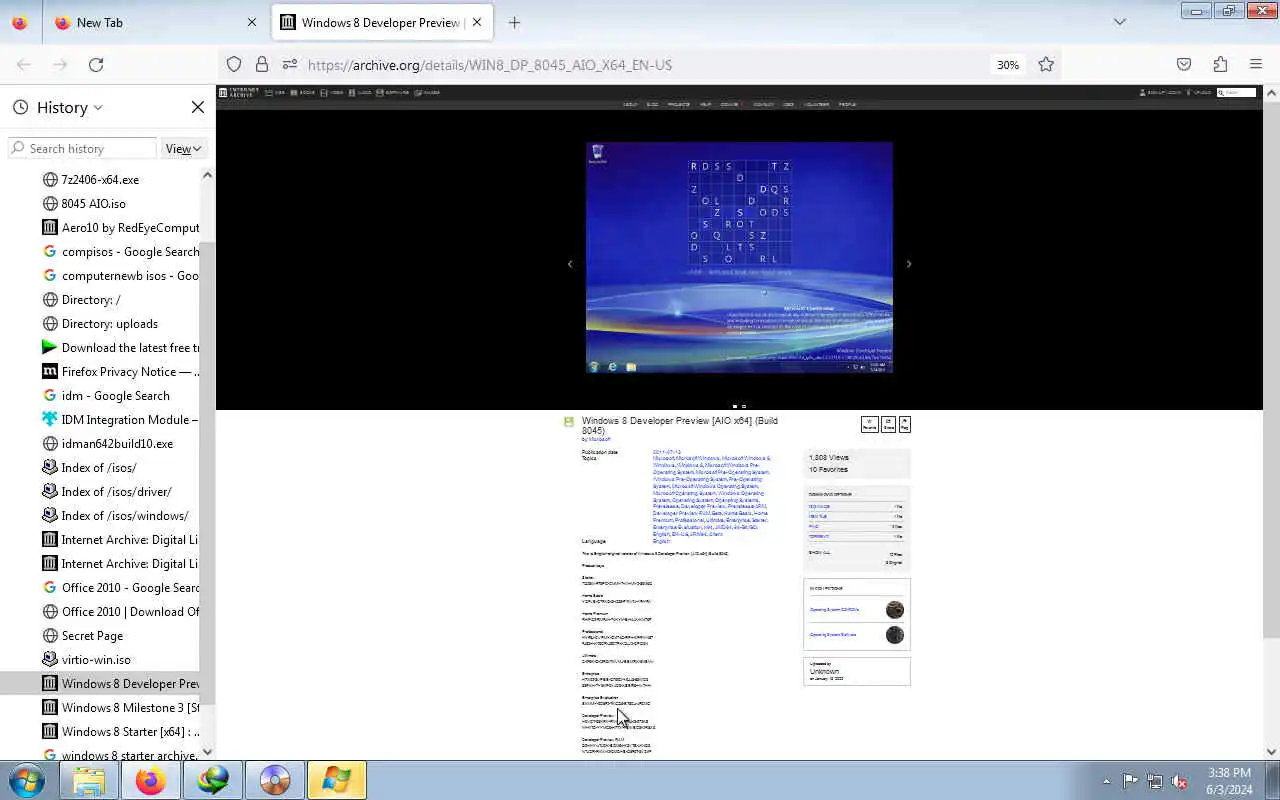Viewport: 1280px width, 800px height.
Task: Switch to the New Tab tab
Action: tap(155, 22)
